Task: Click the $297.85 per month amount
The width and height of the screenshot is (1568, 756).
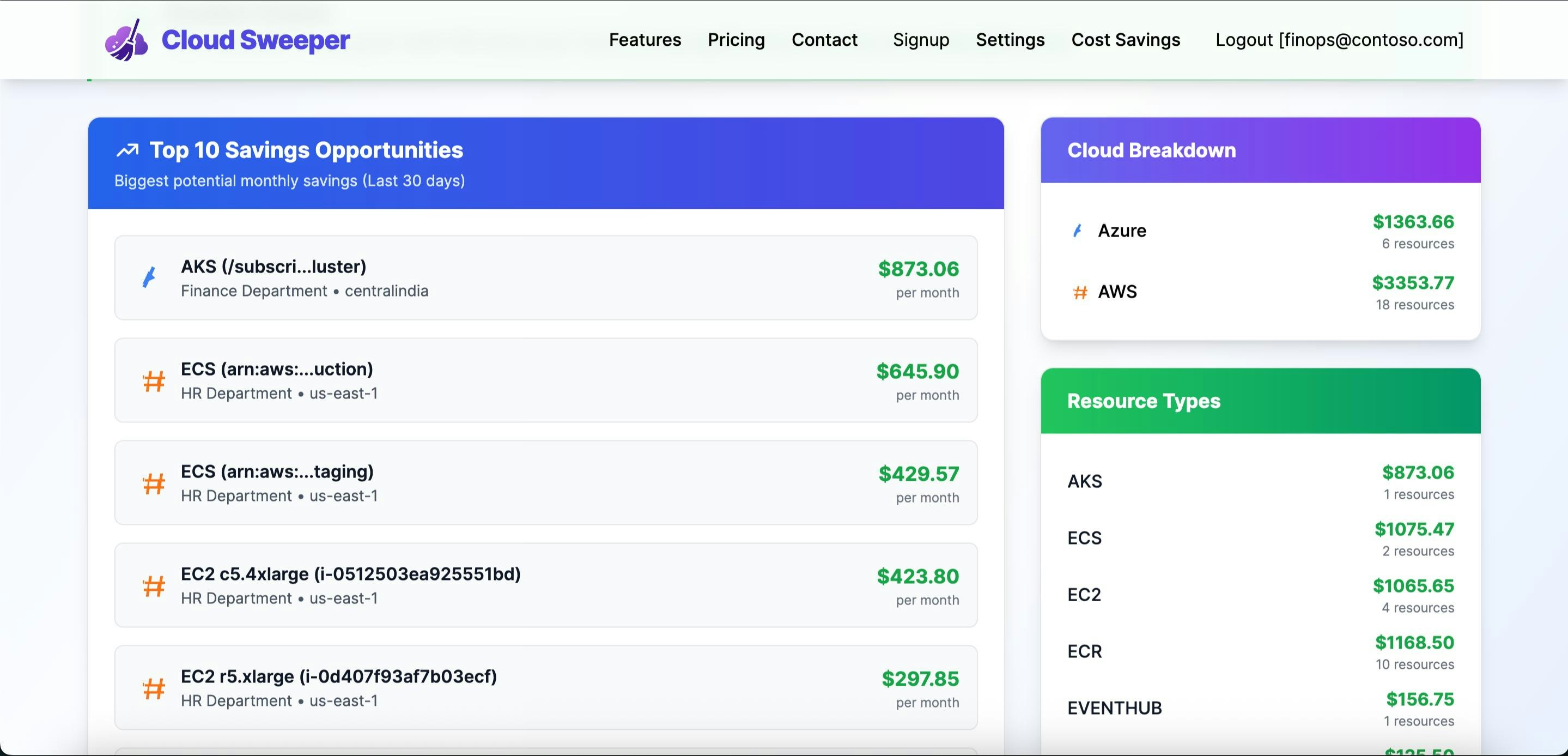Action: pos(920,678)
